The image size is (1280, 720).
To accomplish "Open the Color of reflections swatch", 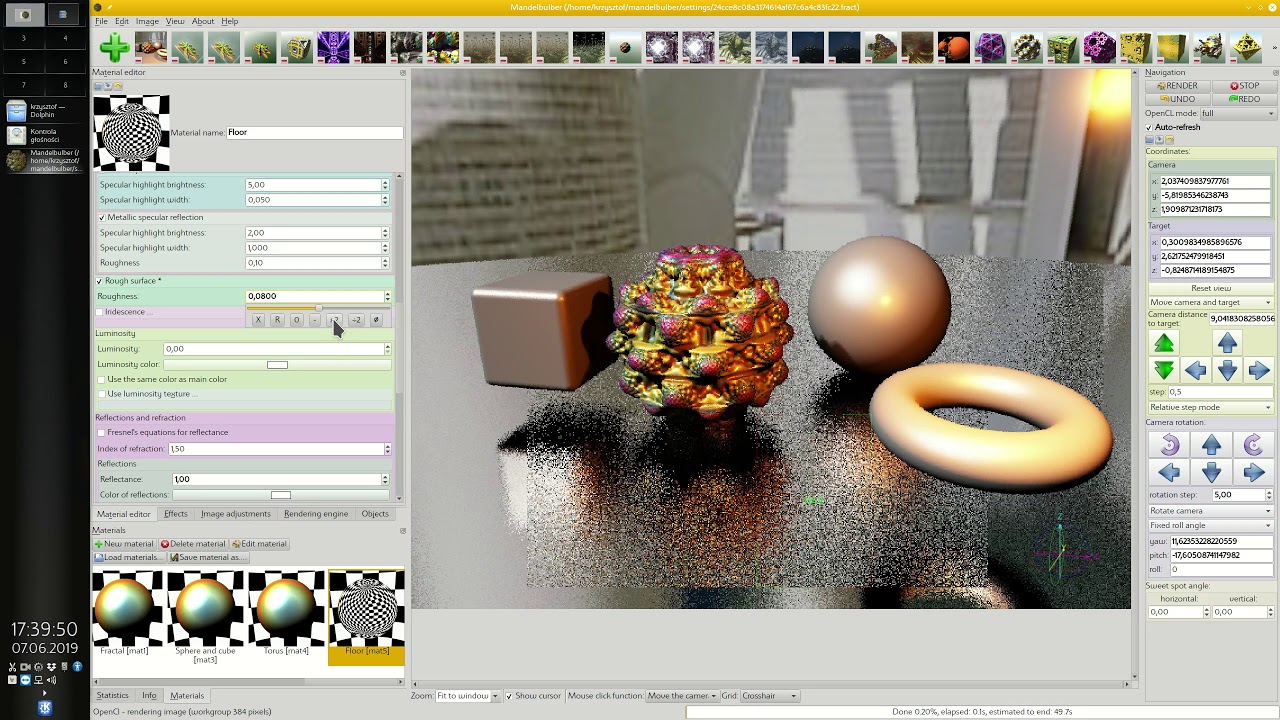I will (280, 495).
